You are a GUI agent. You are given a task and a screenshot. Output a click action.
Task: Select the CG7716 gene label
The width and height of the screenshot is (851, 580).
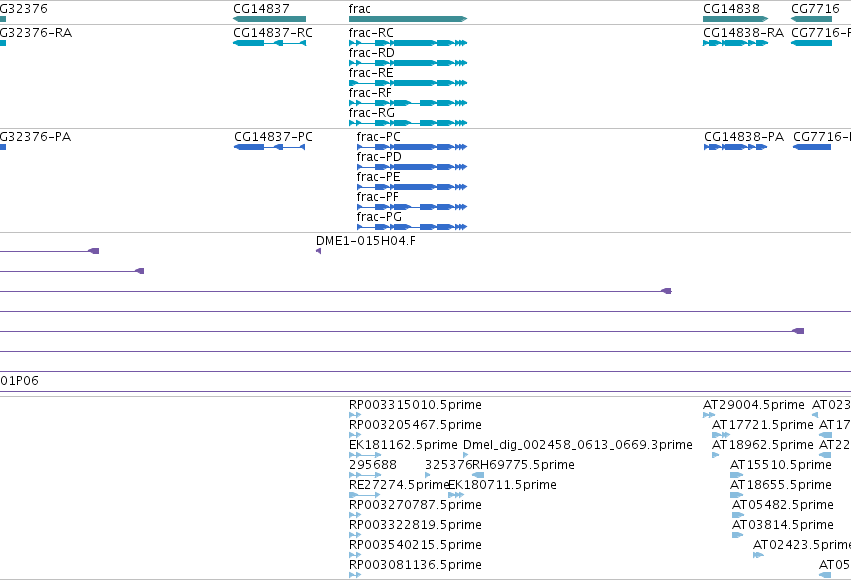pyautogui.click(x=815, y=9)
